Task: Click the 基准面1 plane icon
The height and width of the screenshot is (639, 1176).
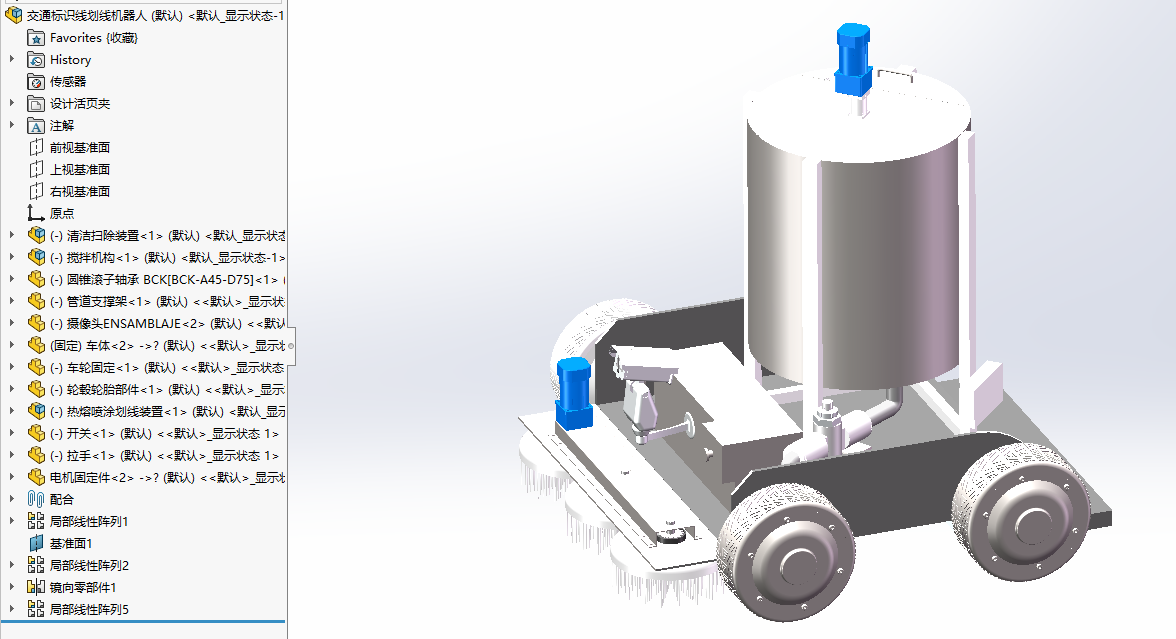Action: (x=35, y=543)
